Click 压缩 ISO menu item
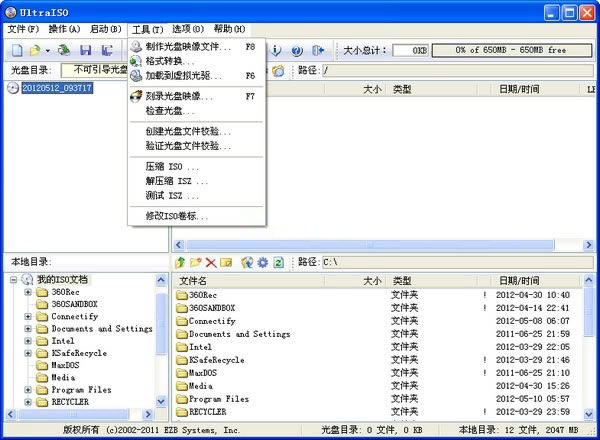Viewport: 600px width, 440px height. [171, 166]
